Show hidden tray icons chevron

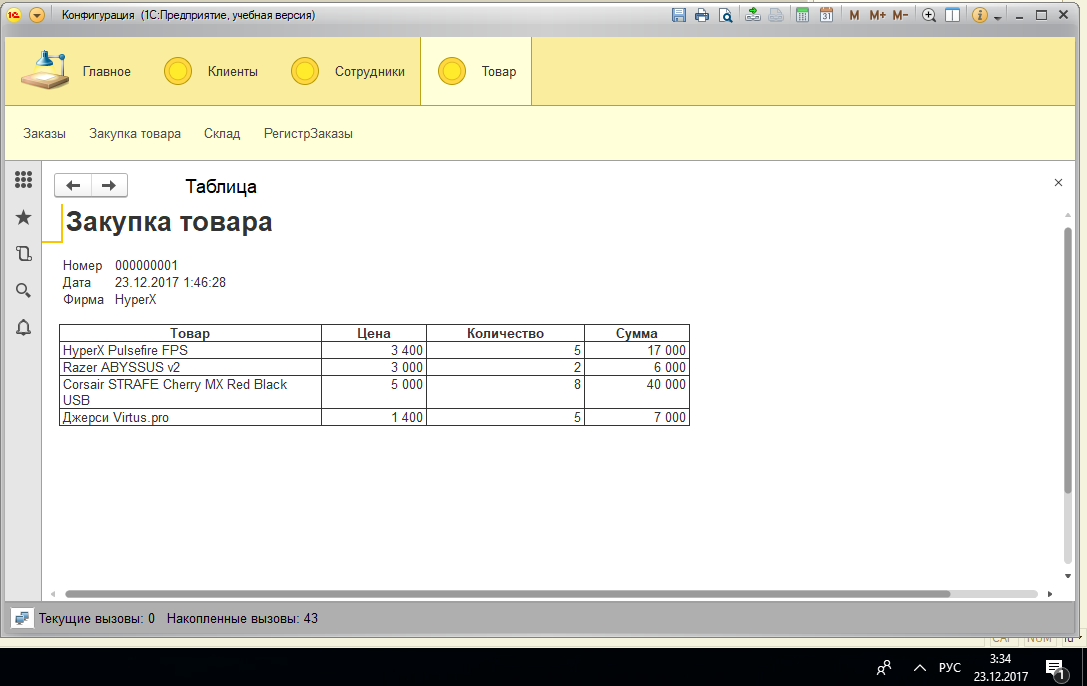pyautogui.click(x=919, y=667)
